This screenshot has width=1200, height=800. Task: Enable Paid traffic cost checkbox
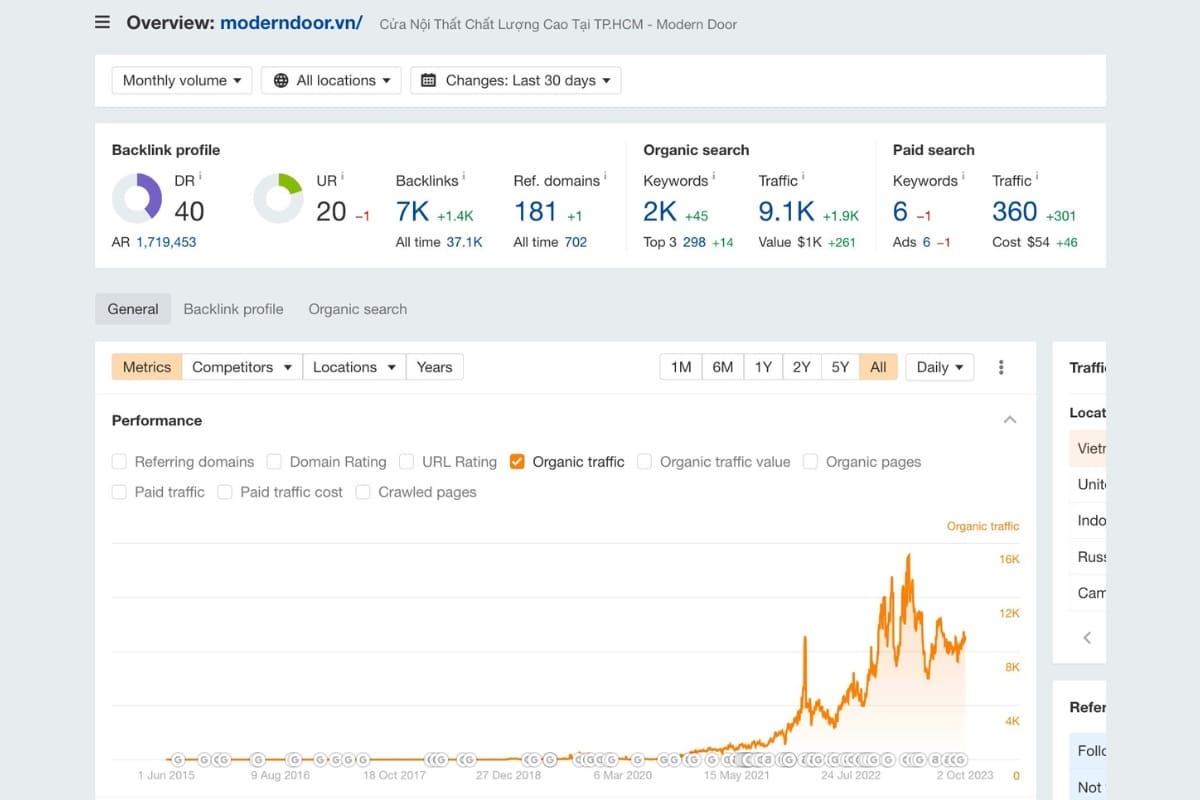click(x=225, y=492)
